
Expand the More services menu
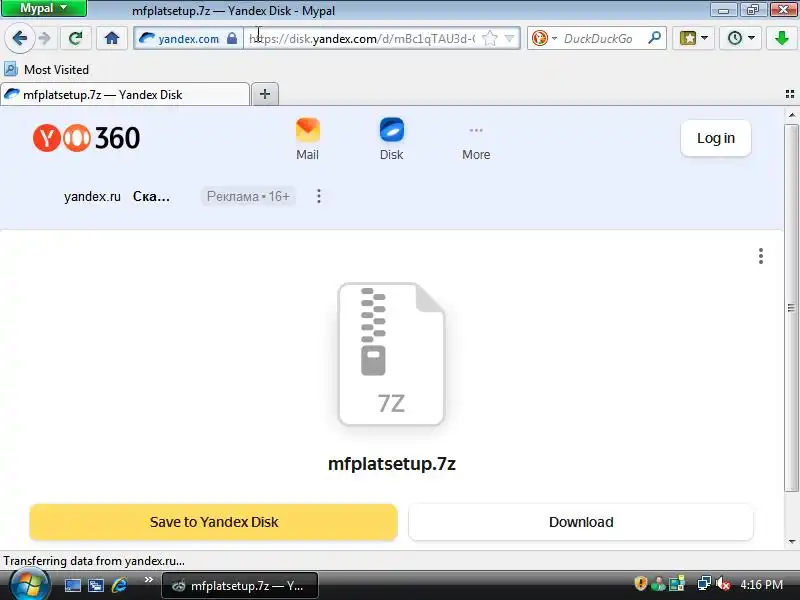476,143
